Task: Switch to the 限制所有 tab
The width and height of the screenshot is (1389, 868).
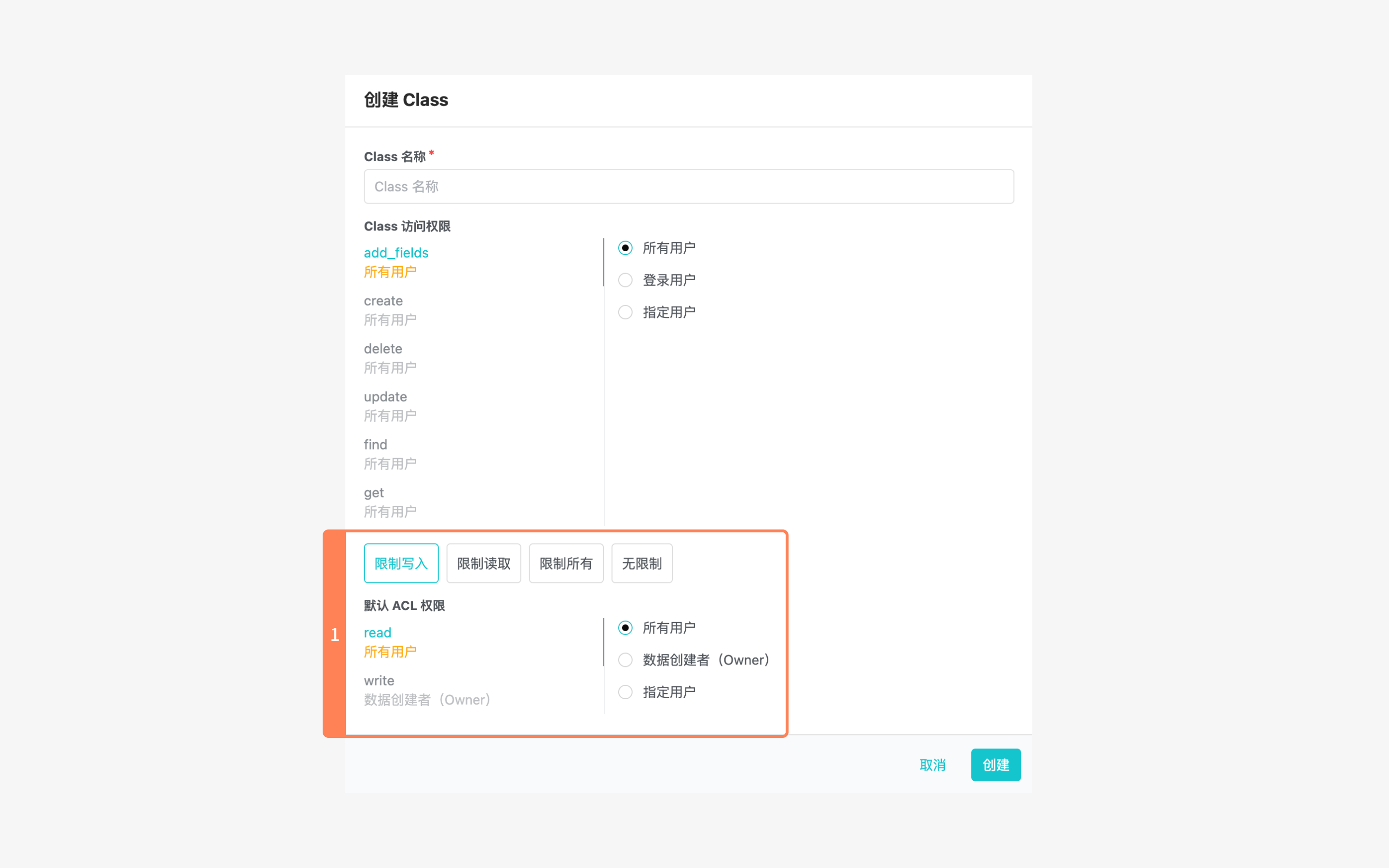Action: pos(565,563)
